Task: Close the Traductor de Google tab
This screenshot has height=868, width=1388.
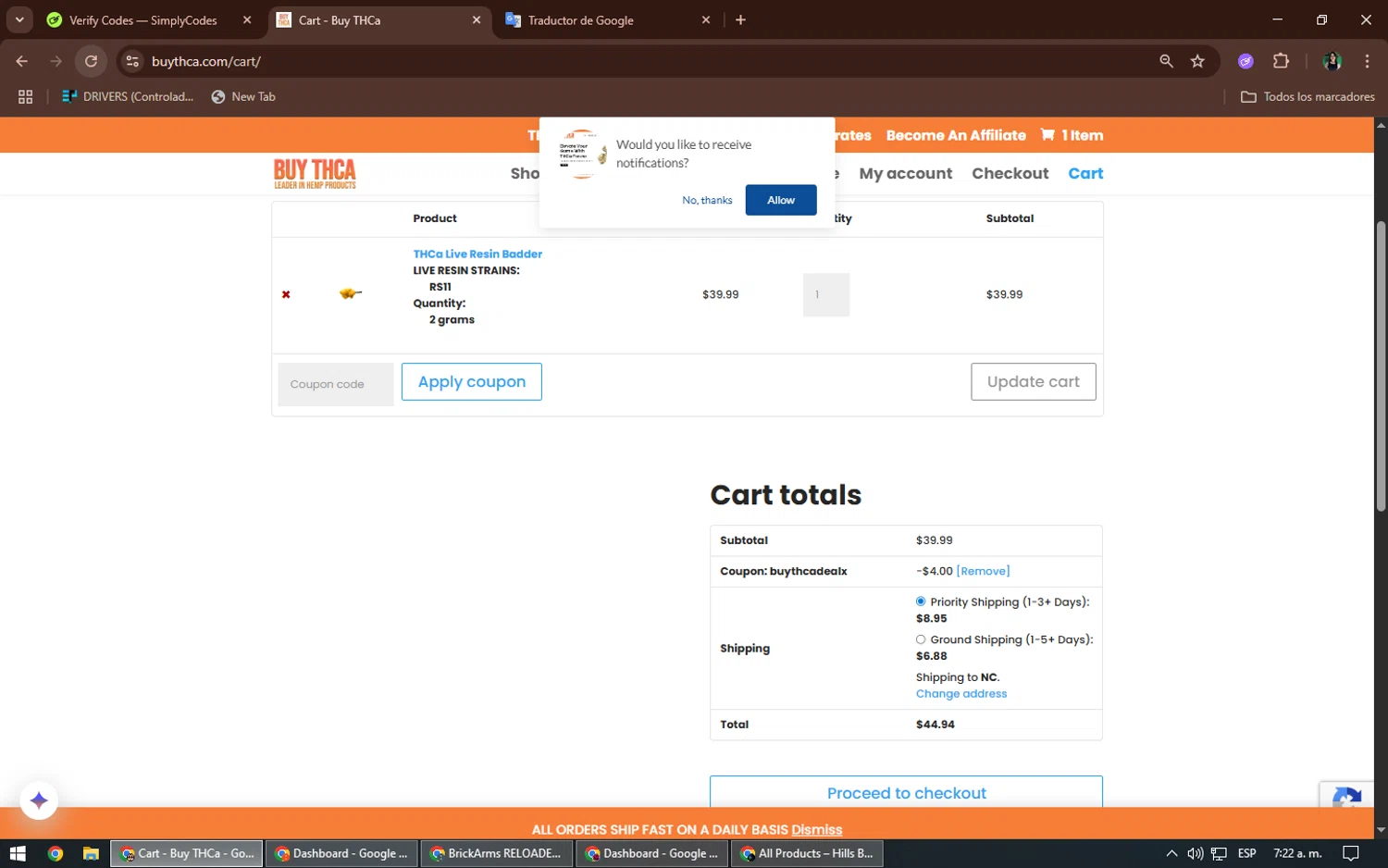Action: pos(706,19)
